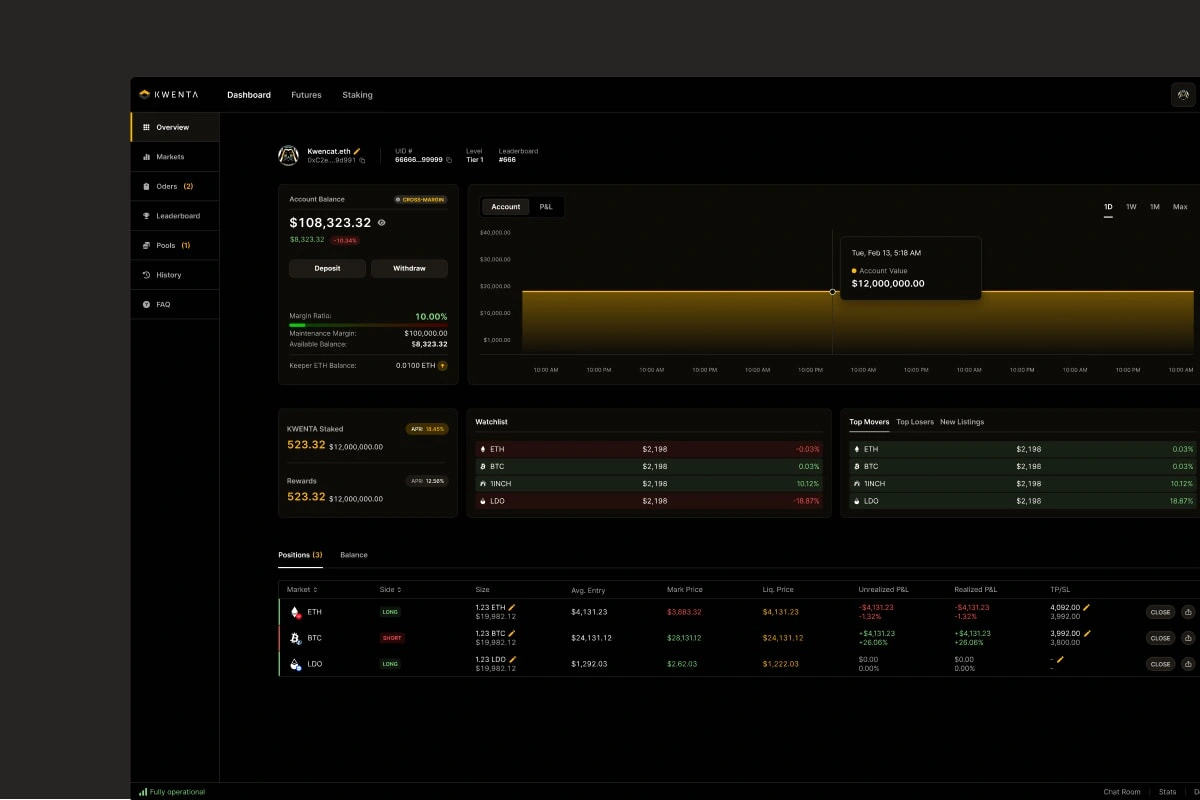
Task: Open the Futures tab
Action: point(306,95)
